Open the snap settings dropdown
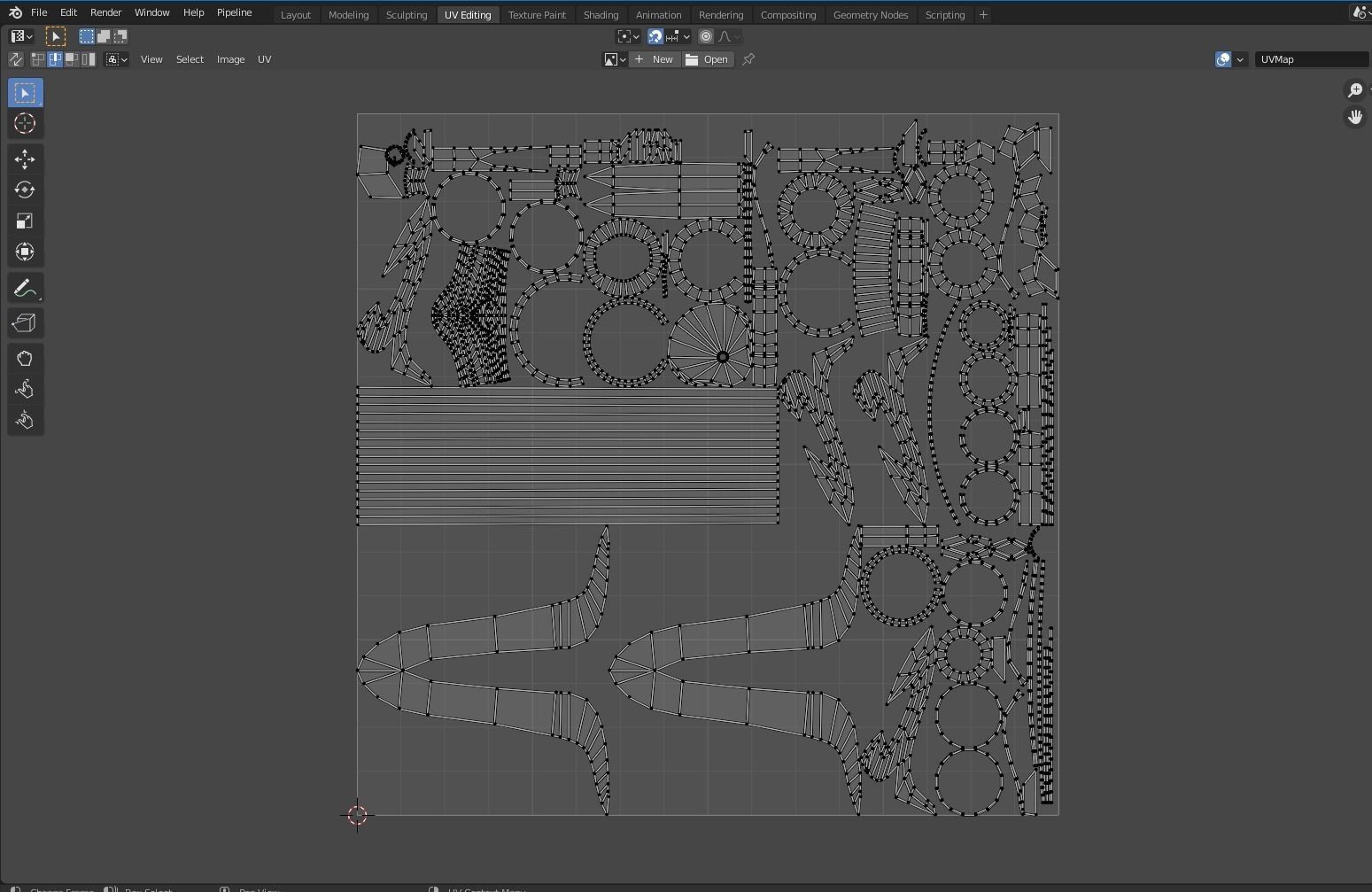 coord(678,36)
